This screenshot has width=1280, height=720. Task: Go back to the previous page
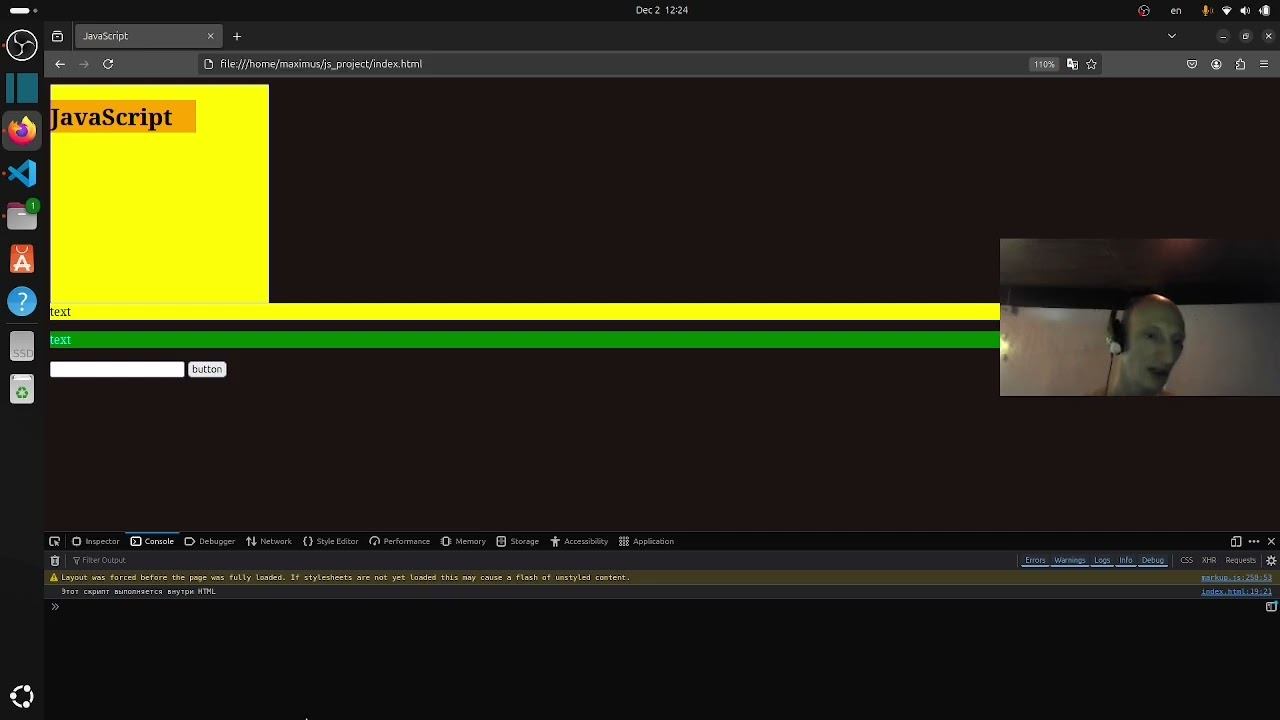coord(60,64)
